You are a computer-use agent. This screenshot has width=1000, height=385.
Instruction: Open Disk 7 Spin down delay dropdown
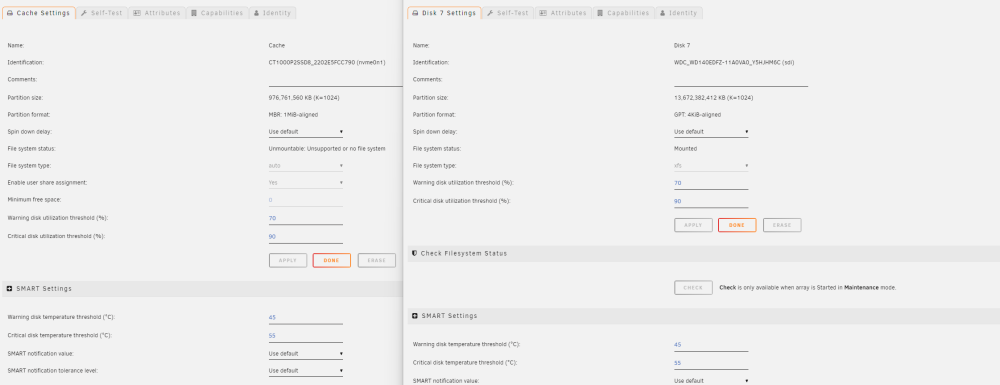click(x=711, y=132)
